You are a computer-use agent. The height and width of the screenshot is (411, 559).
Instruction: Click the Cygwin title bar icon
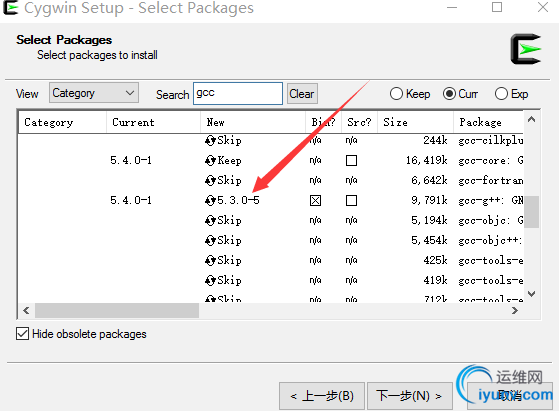pyautogui.click(x=10, y=8)
